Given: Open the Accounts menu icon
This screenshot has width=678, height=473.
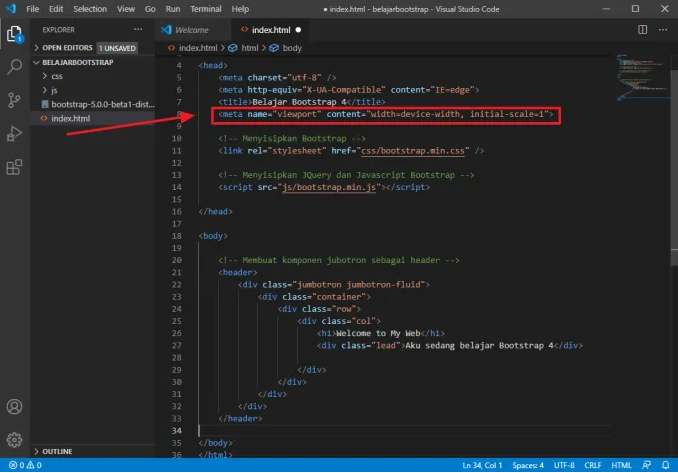Looking at the screenshot, I should pyautogui.click(x=14, y=407).
